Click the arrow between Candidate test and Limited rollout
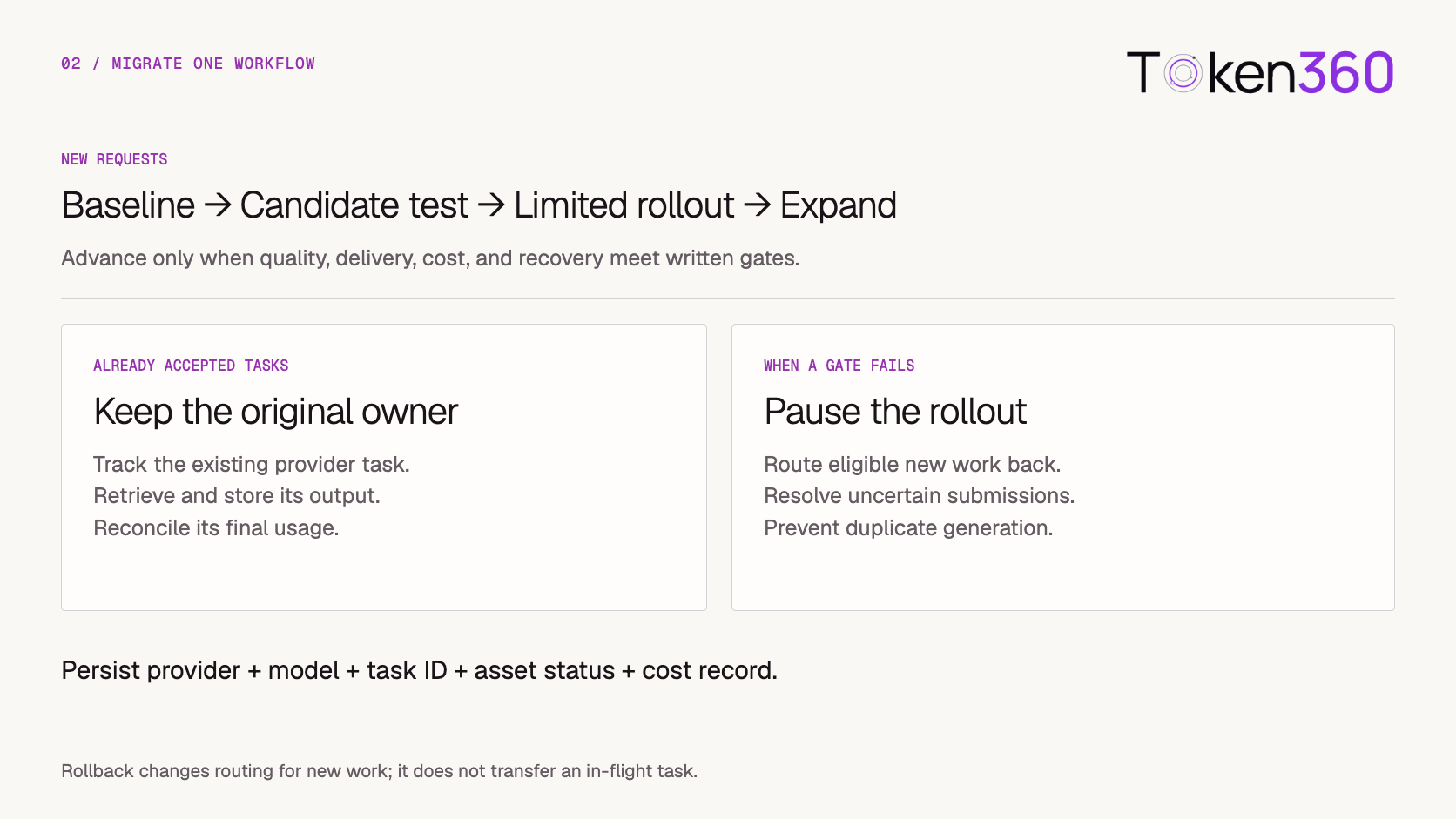Image resolution: width=1456 pixels, height=819 pixels. point(492,205)
